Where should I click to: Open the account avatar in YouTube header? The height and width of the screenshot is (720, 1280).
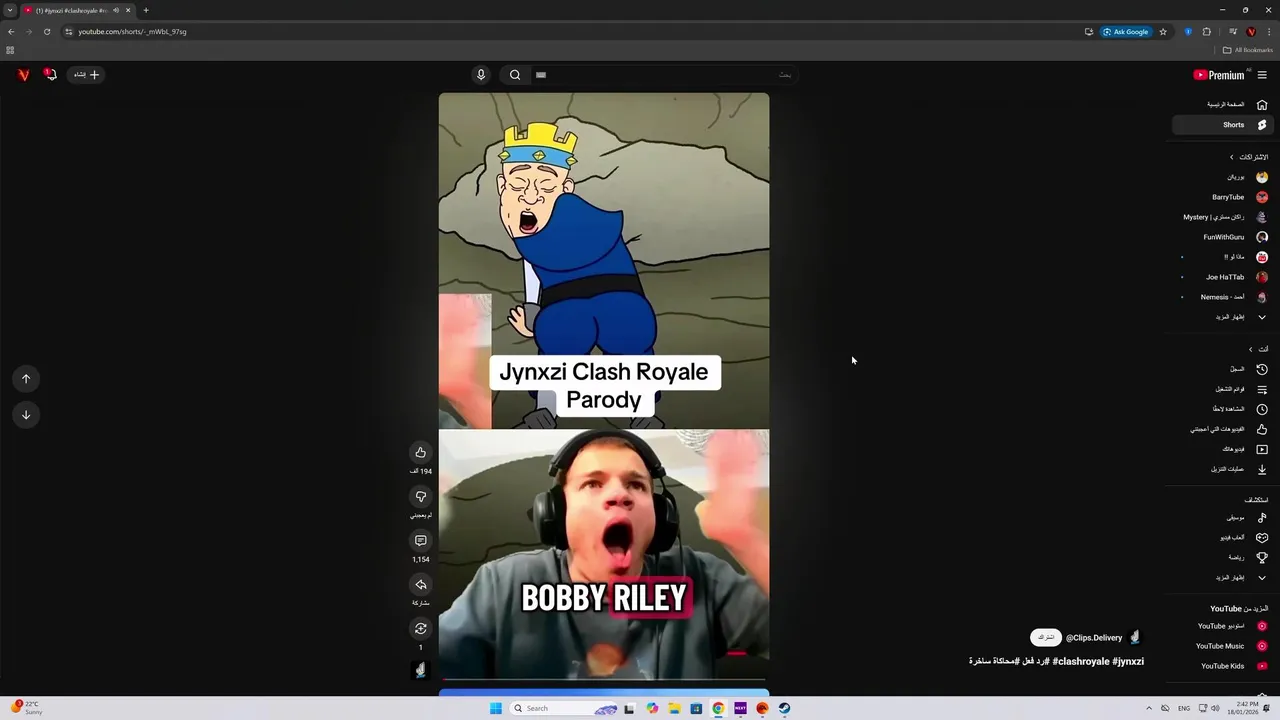pos(23,74)
